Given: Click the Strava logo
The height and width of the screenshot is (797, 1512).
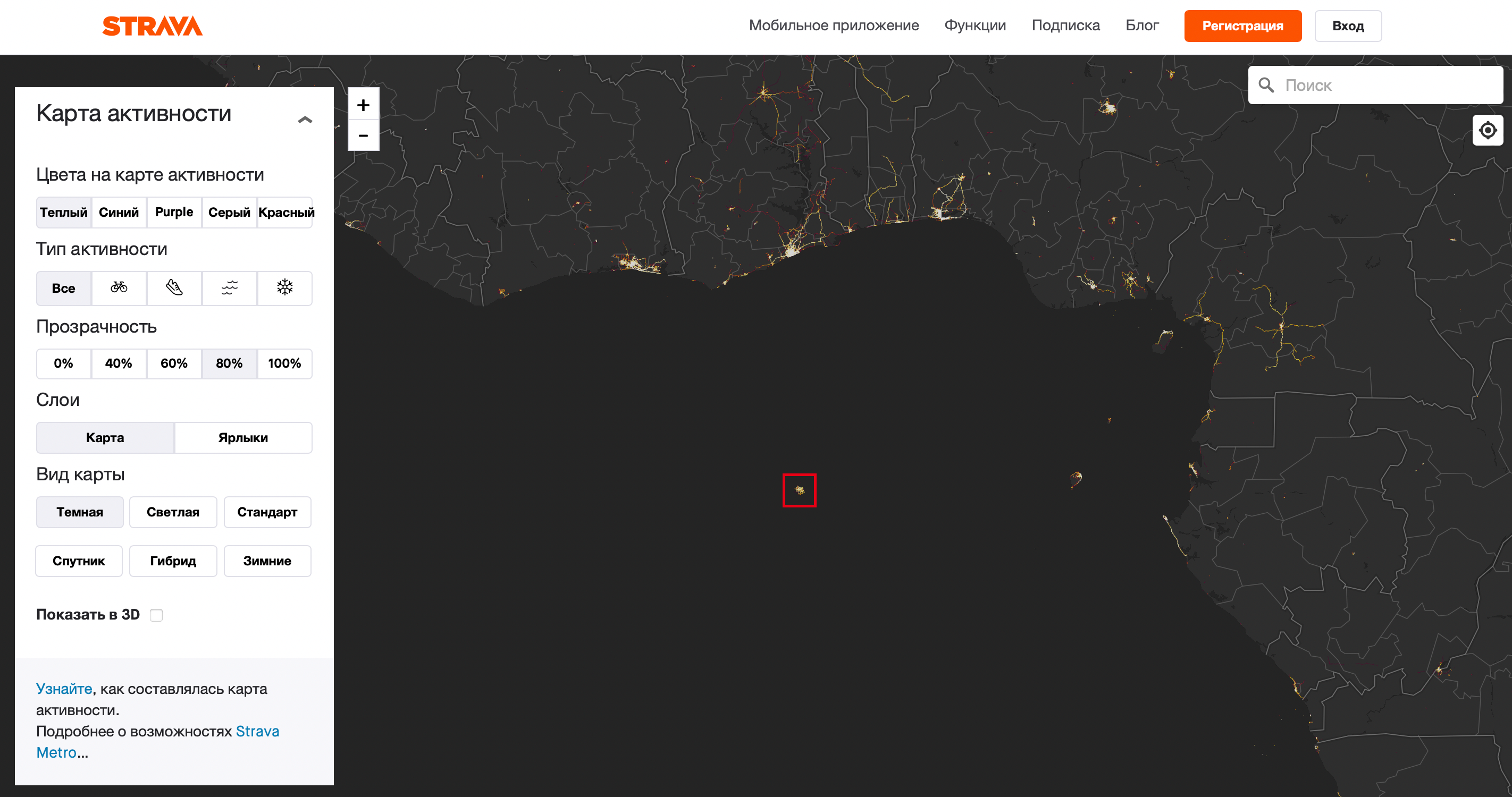Looking at the screenshot, I should coord(153,26).
